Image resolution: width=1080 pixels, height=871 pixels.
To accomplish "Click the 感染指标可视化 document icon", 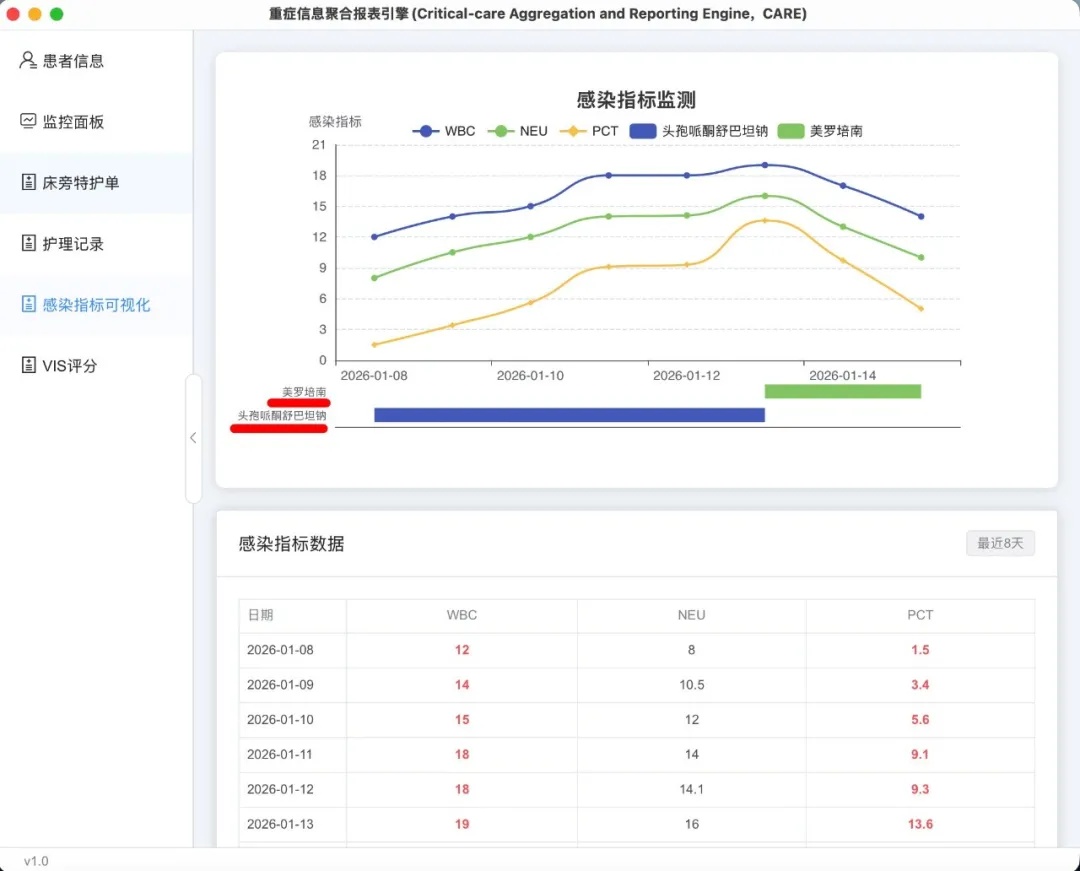I will 28,304.
